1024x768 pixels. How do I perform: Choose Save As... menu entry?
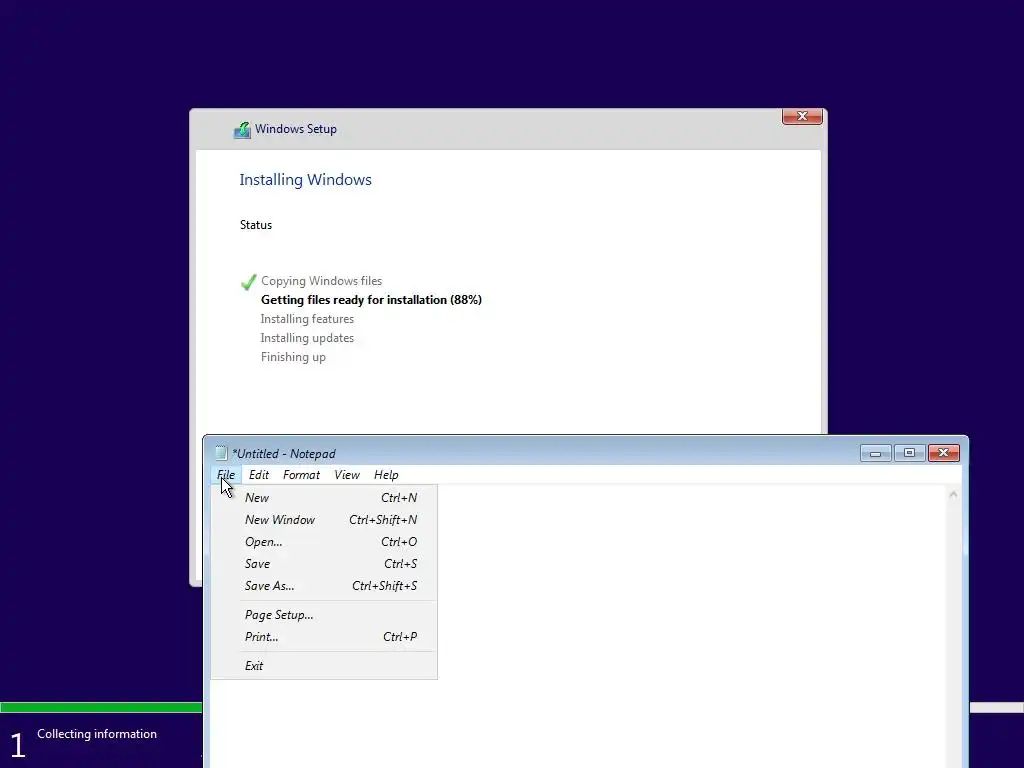pos(325,586)
